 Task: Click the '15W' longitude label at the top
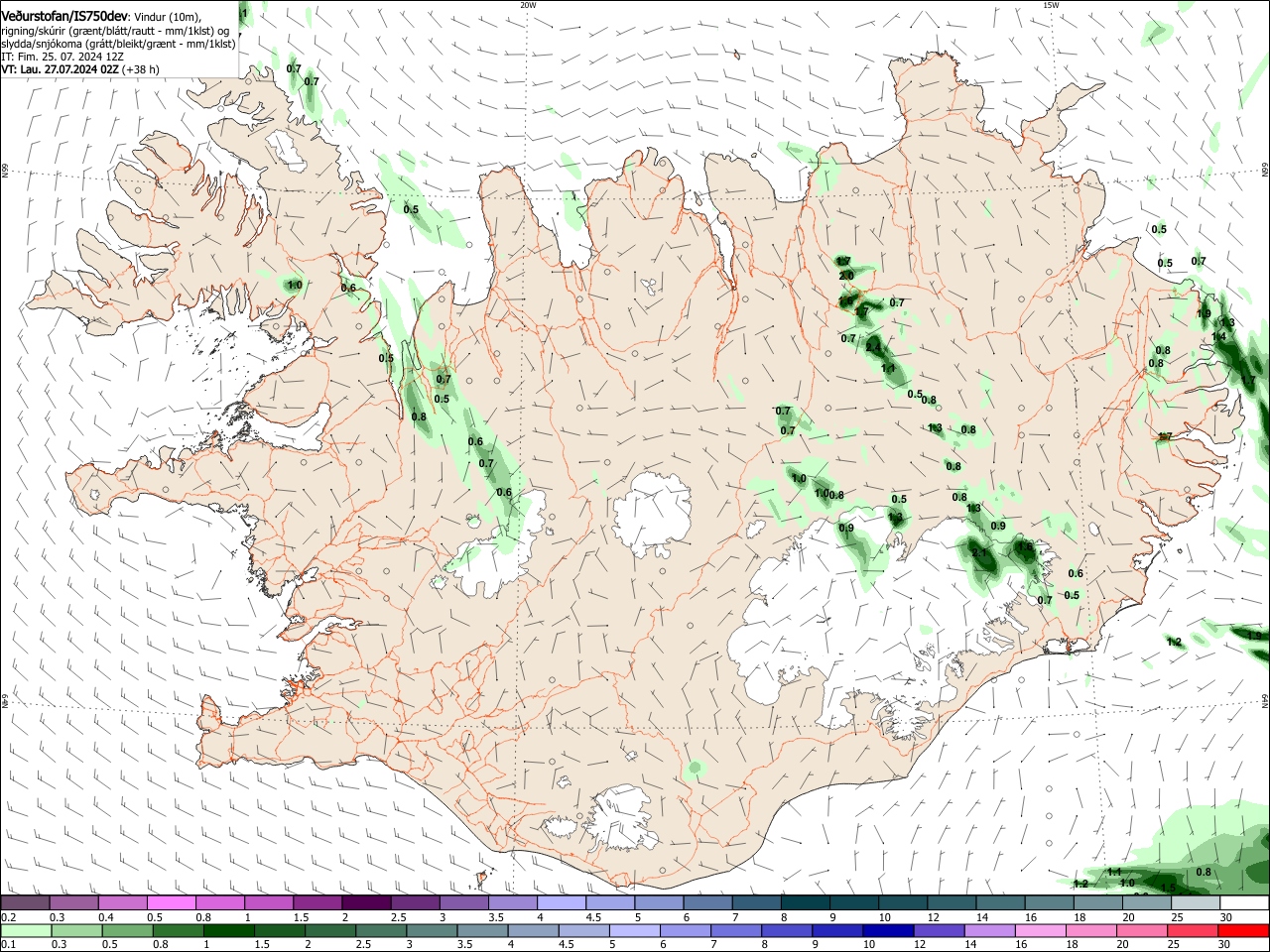click(1051, 5)
